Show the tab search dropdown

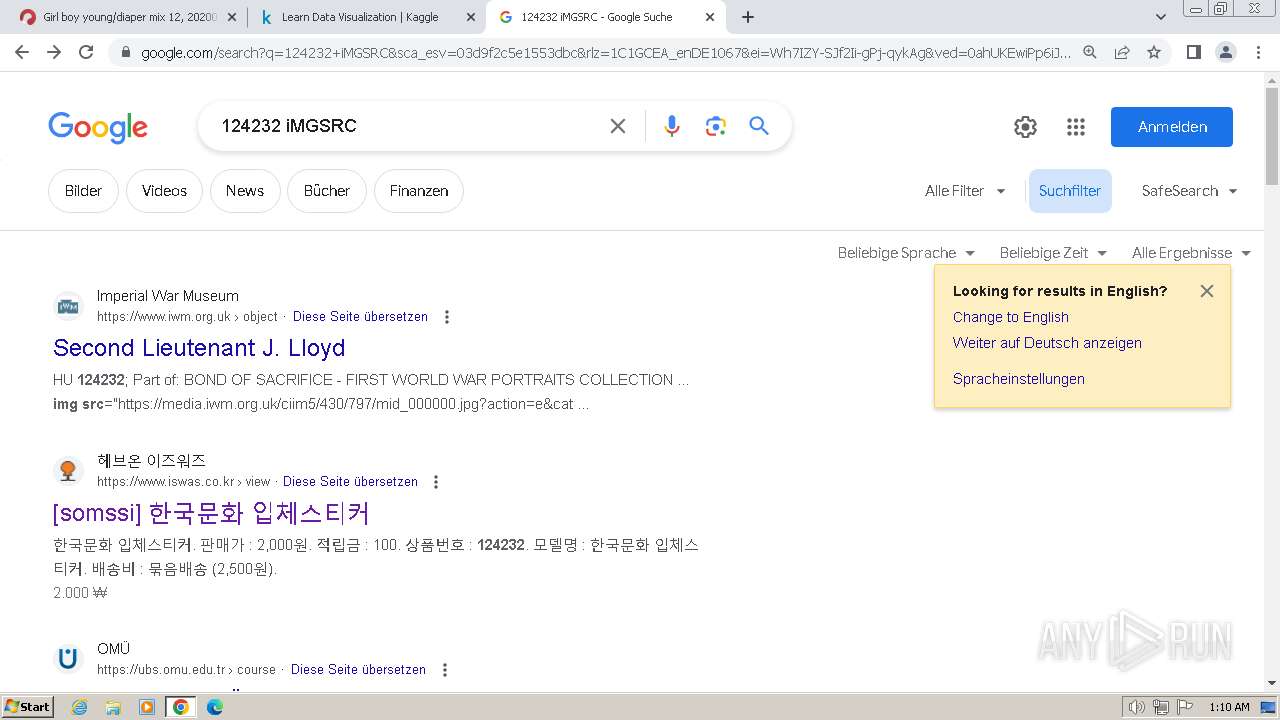[x=1161, y=17]
